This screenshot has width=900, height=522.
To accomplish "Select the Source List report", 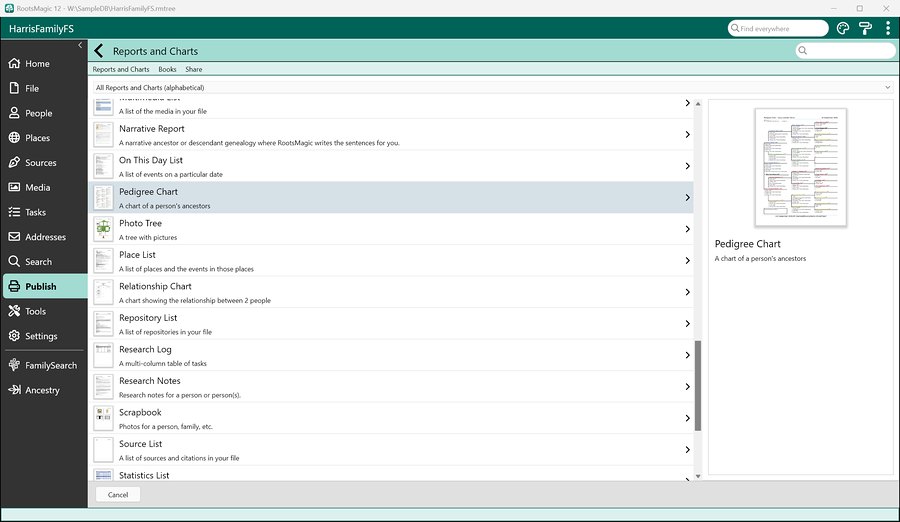I will pyautogui.click(x=391, y=450).
